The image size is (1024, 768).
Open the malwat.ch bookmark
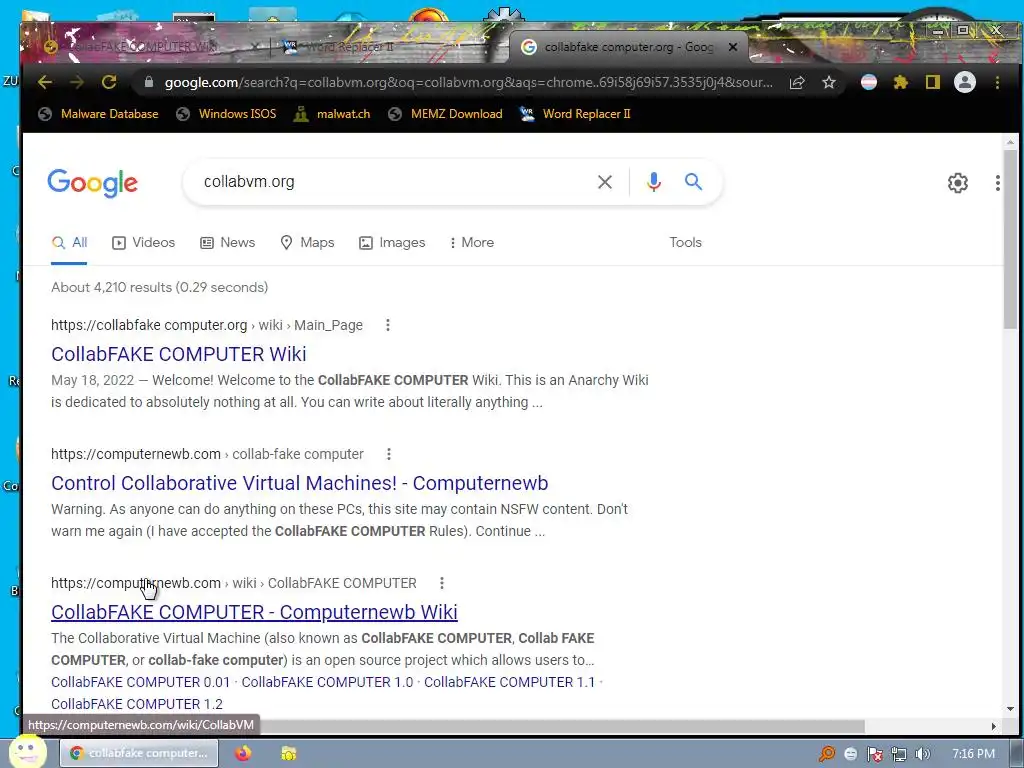click(x=331, y=114)
